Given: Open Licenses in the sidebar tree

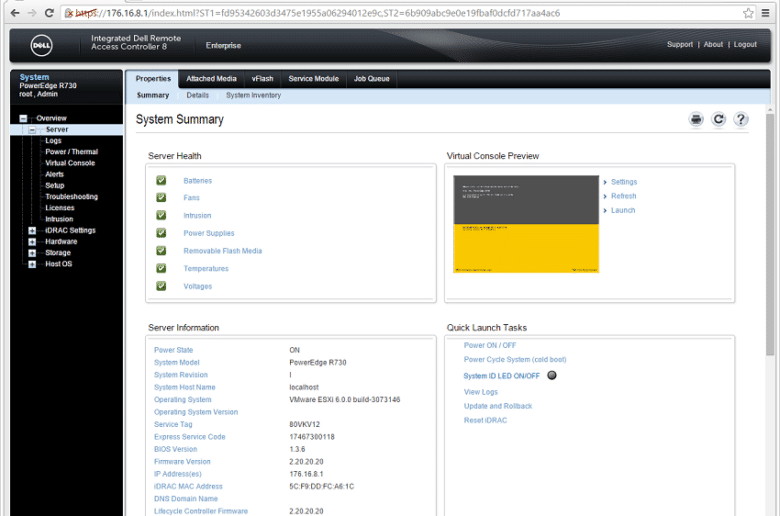Looking at the screenshot, I should coord(60,208).
